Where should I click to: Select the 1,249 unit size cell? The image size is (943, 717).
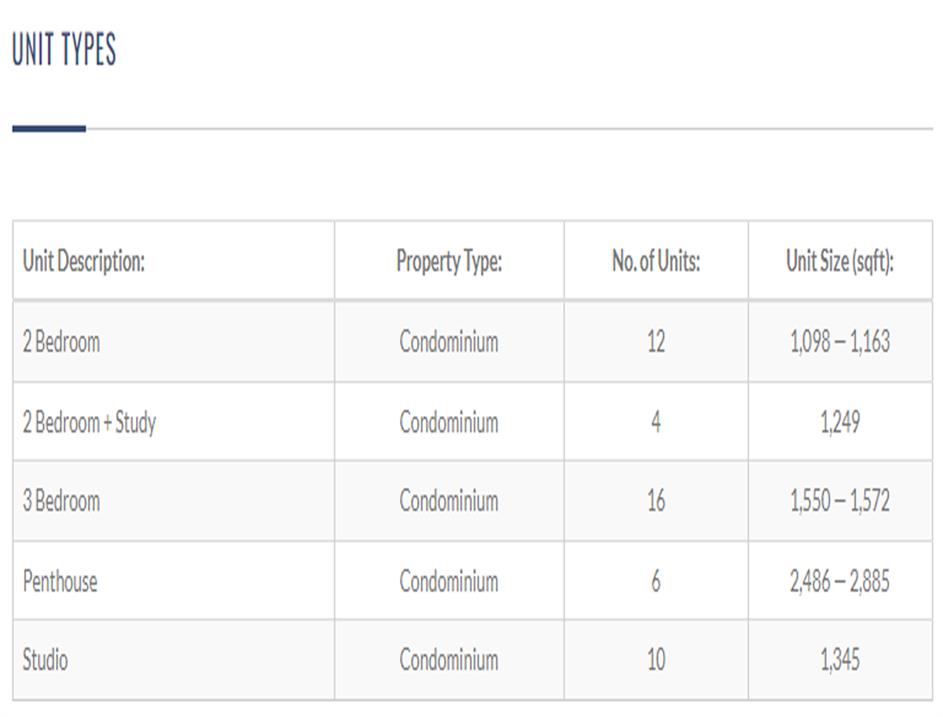pos(840,422)
